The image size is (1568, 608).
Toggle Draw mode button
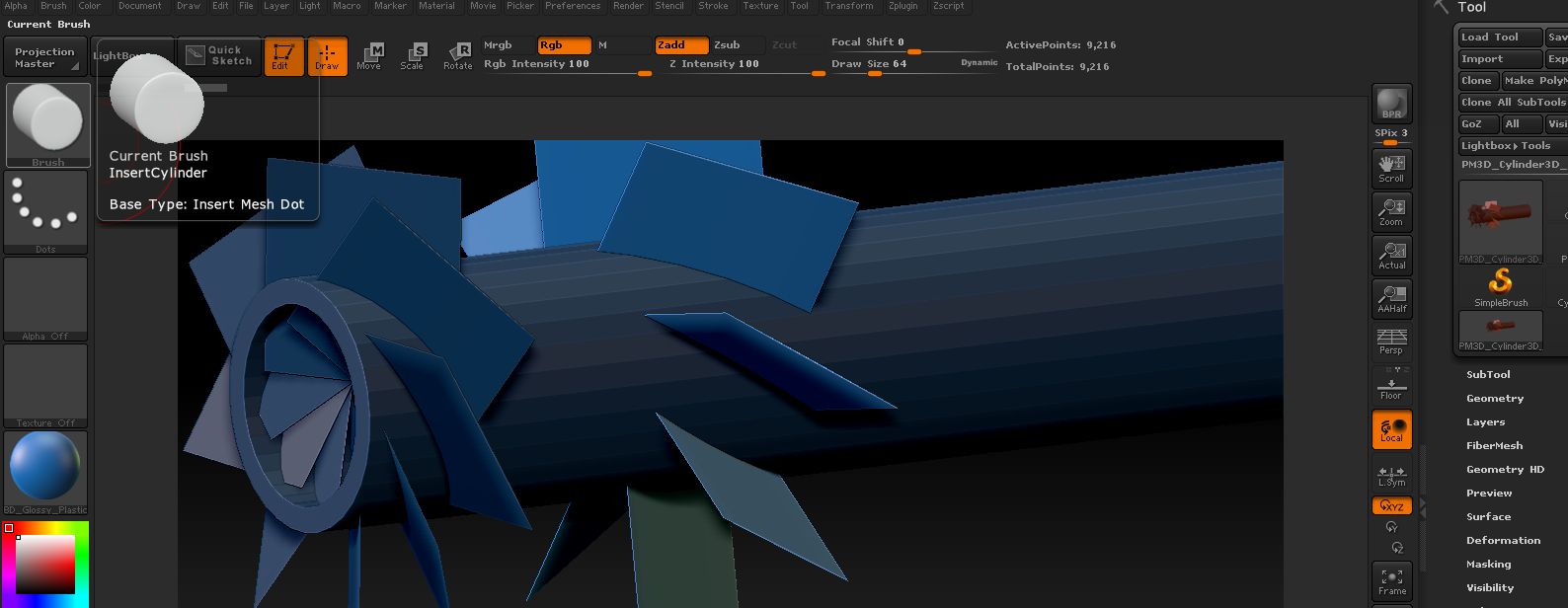coord(327,56)
